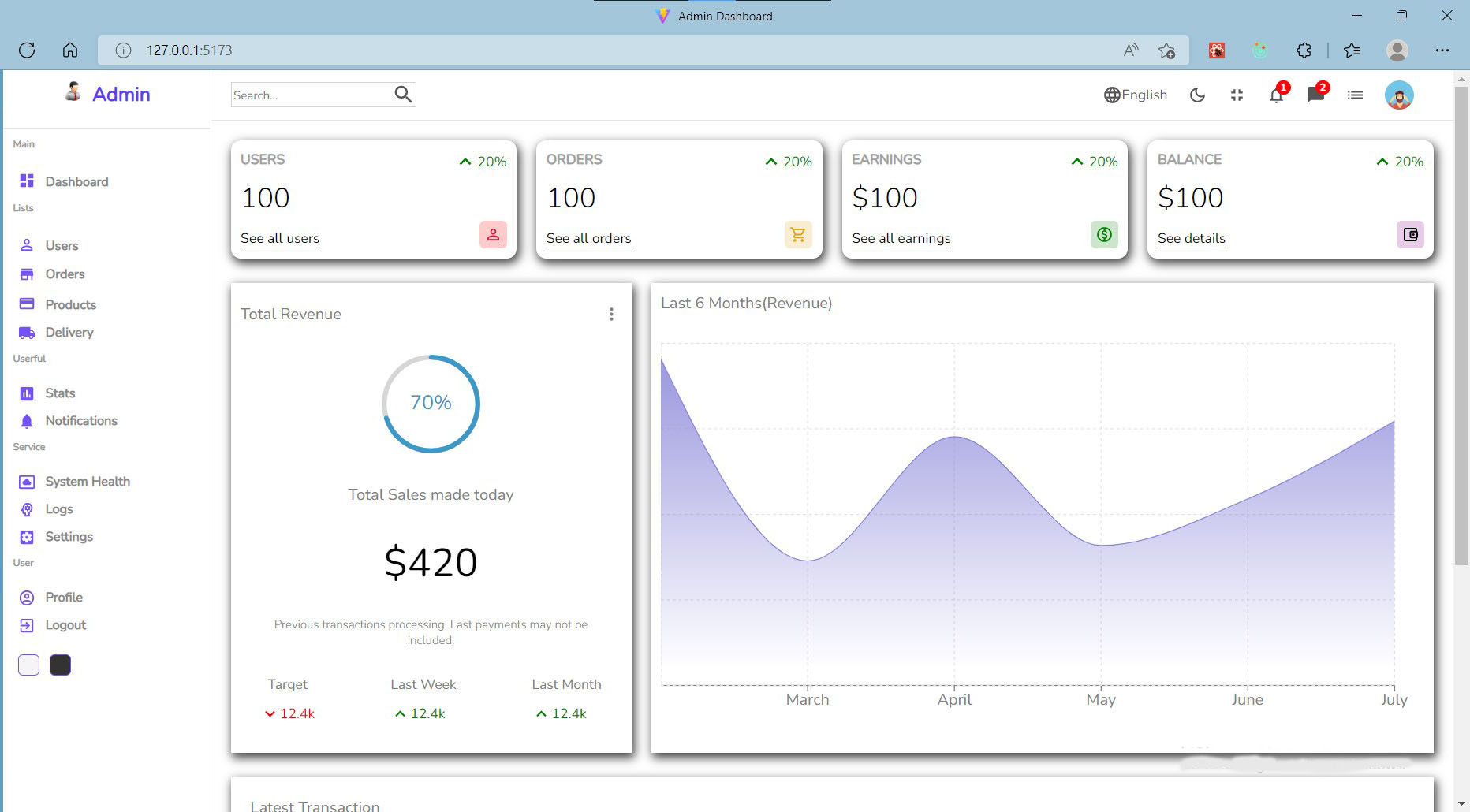Click Logout in the sidebar

click(52, 625)
